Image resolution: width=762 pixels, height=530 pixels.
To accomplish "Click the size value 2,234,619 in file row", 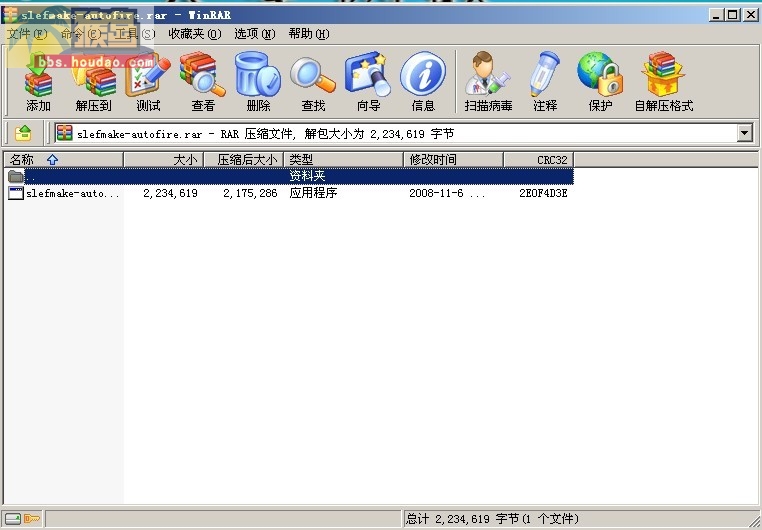I will (x=170, y=193).
